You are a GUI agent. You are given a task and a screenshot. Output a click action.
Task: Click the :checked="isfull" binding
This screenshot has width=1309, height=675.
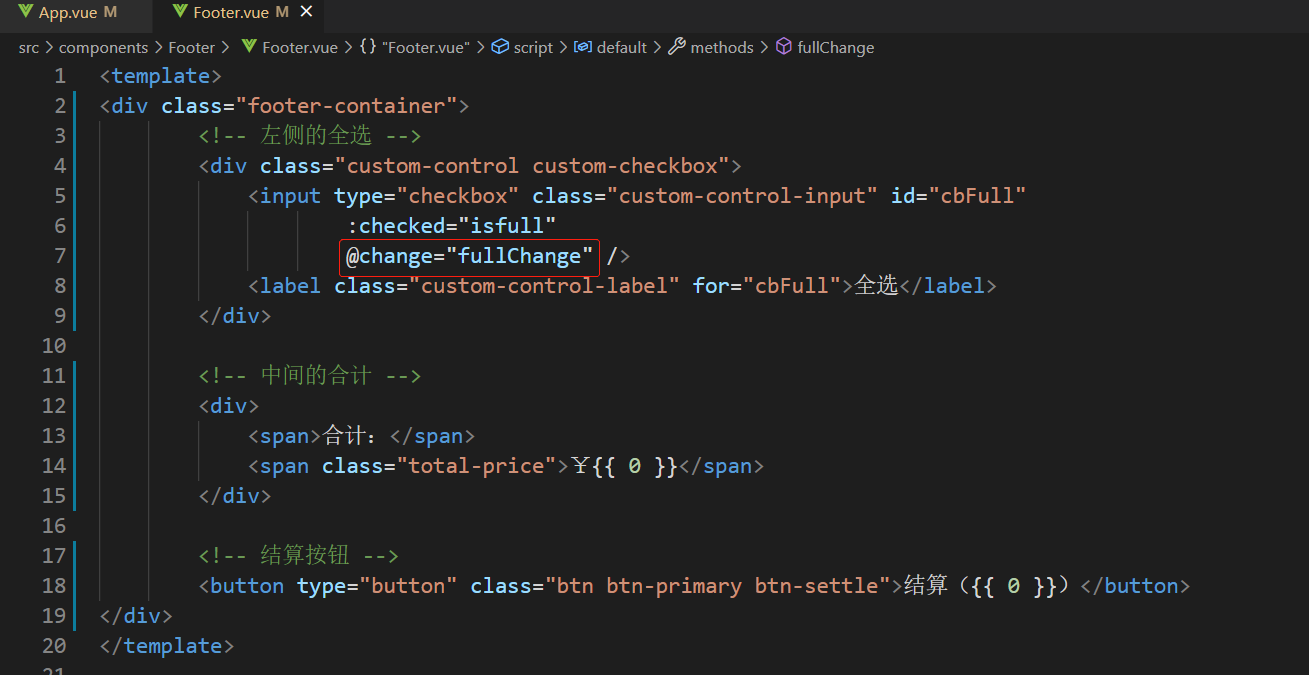pyautogui.click(x=451, y=226)
